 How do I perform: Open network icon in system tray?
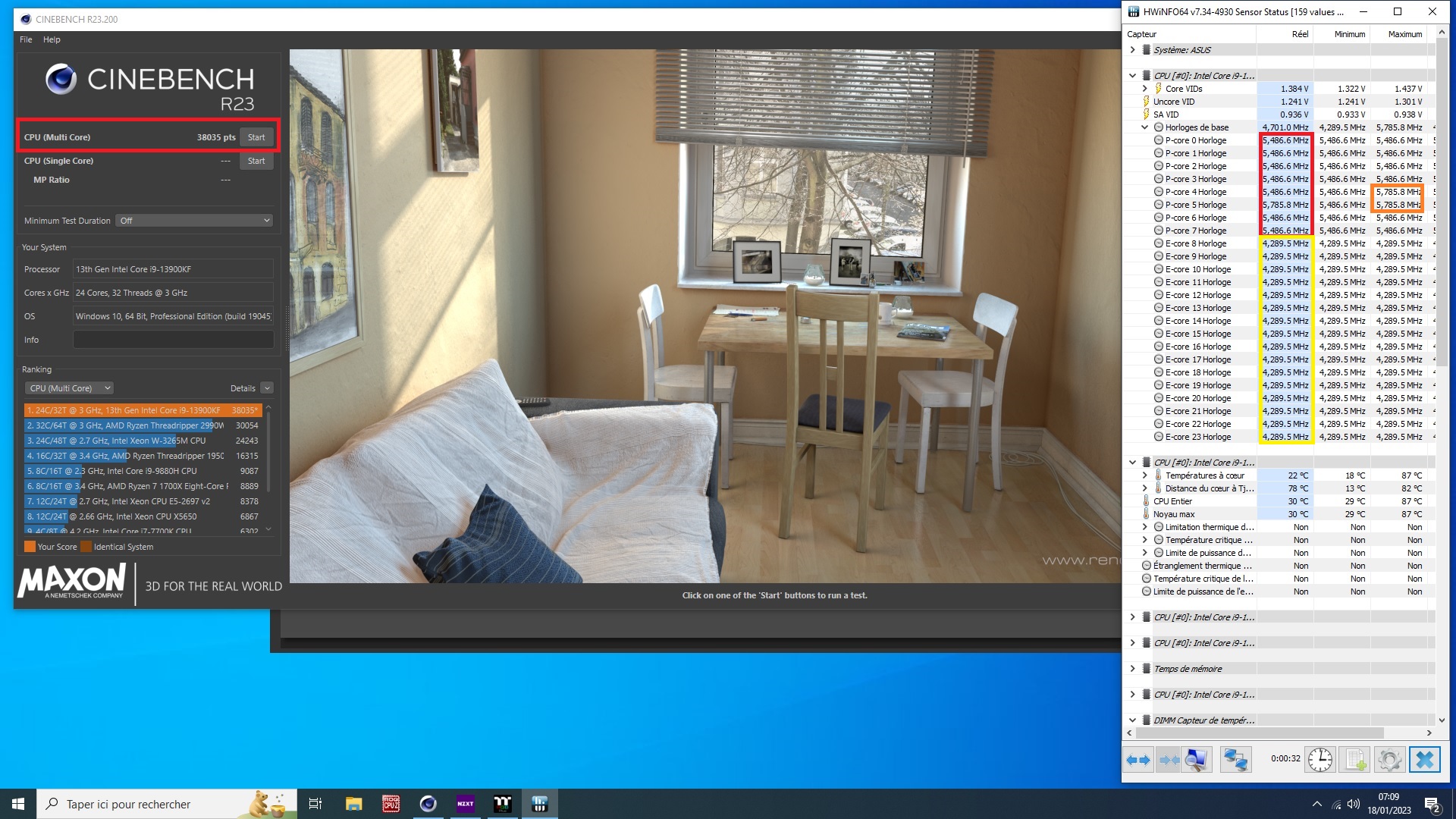coord(1336,805)
